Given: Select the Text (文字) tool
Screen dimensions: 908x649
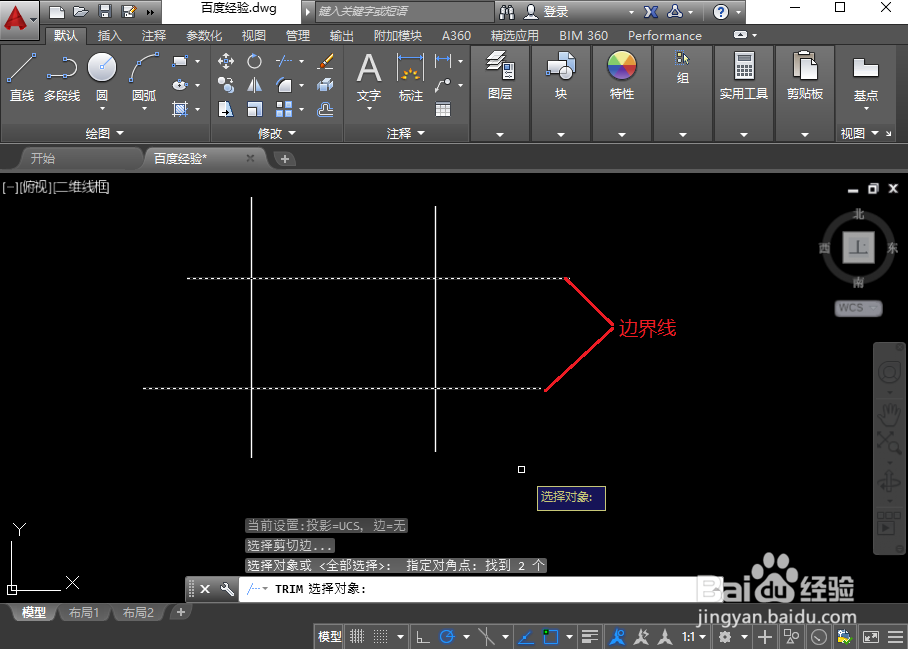Looking at the screenshot, I should point(369,78).
